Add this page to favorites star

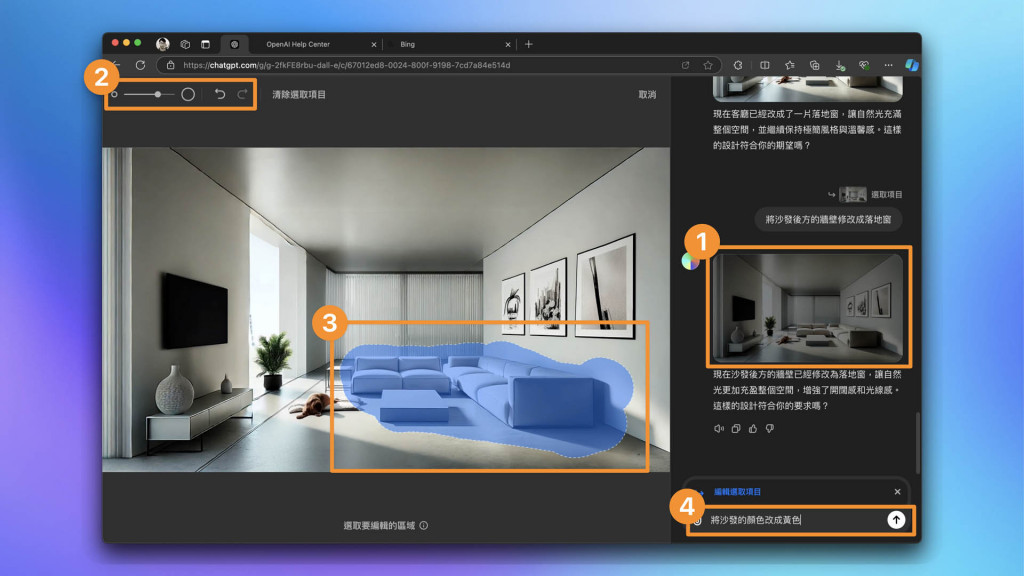click(708, 65)
